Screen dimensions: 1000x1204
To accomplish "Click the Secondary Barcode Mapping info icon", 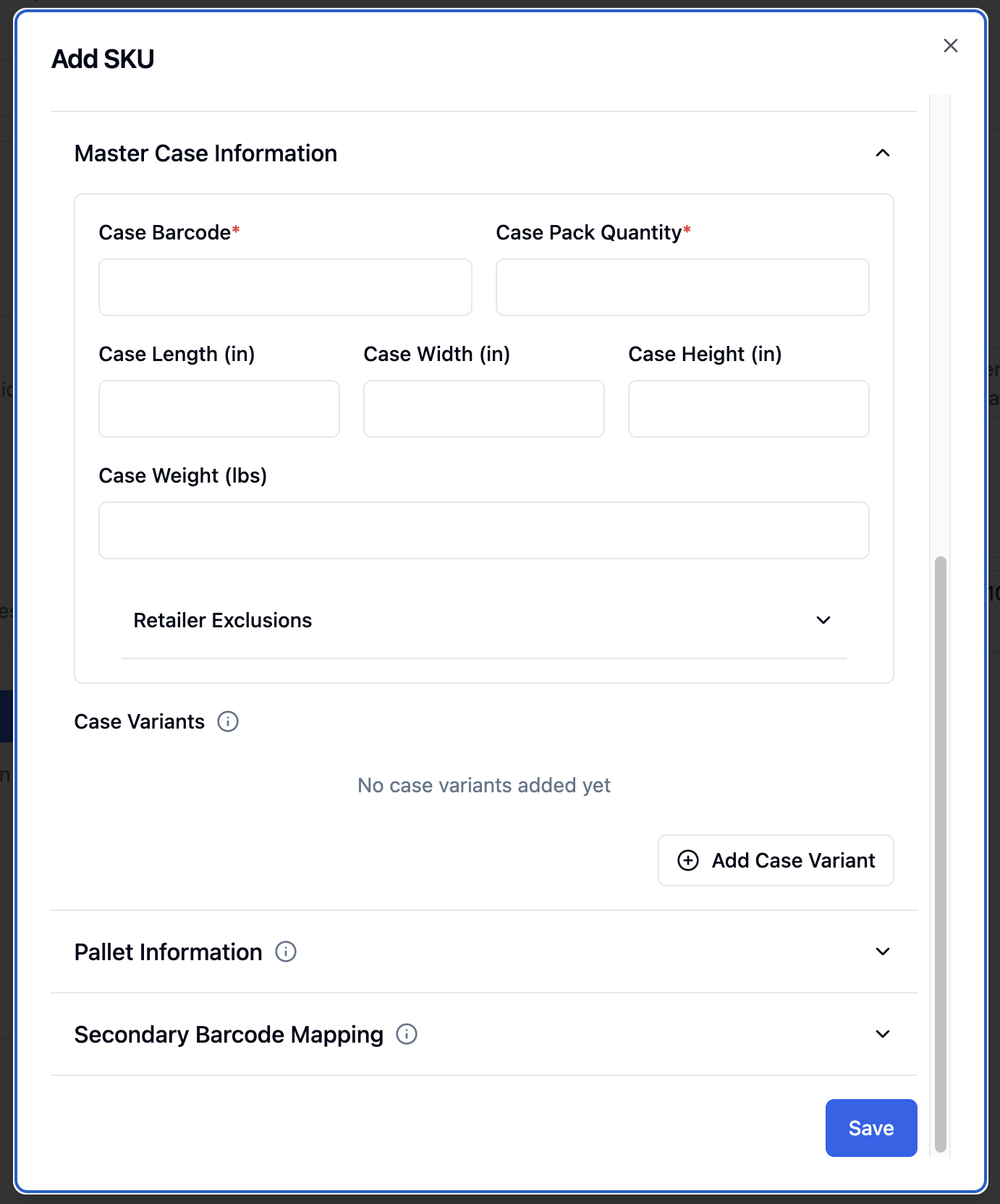I will tap(407, 1034).
